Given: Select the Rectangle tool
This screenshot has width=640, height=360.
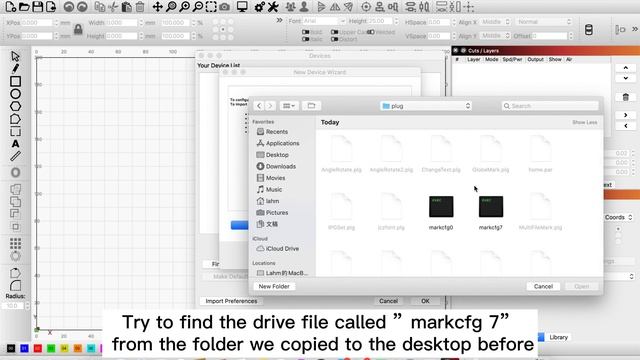Looking at the screenshot, I should (x=16, y=81).
